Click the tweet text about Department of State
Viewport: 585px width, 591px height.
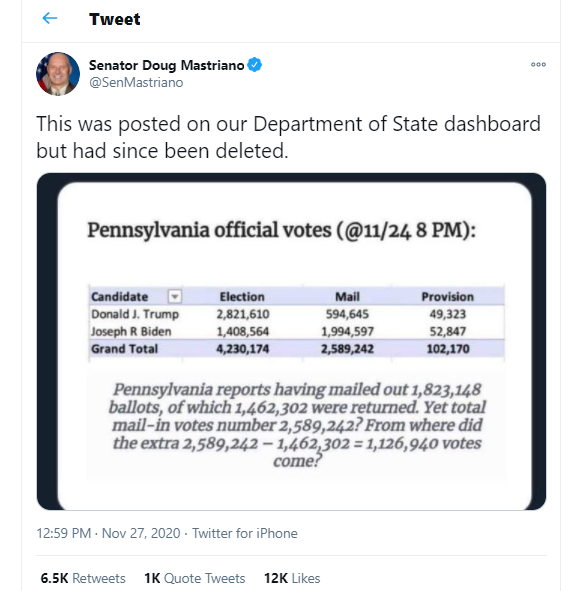click(x=288, y=137)
